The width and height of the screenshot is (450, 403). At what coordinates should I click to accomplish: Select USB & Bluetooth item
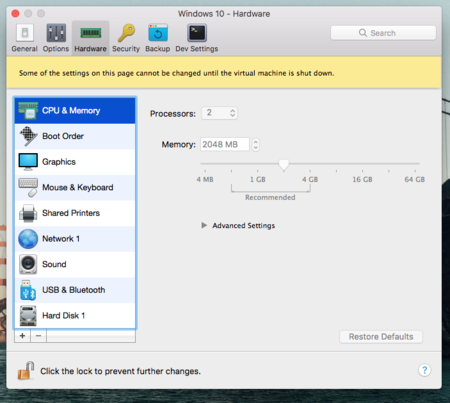75,290
